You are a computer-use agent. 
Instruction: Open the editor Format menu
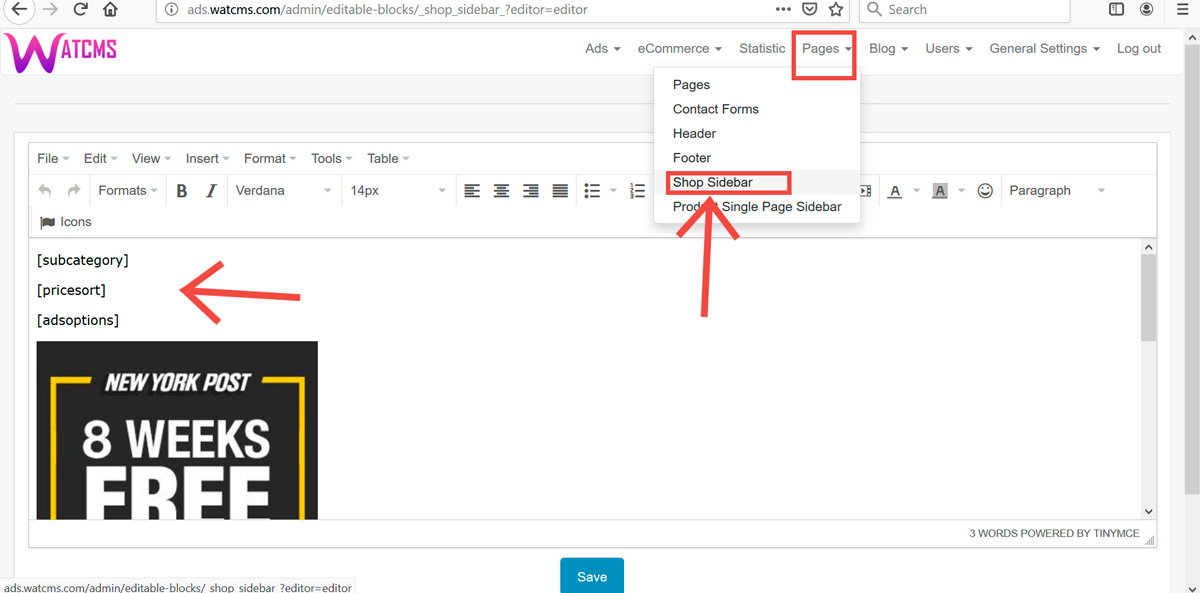coord(270,158)
